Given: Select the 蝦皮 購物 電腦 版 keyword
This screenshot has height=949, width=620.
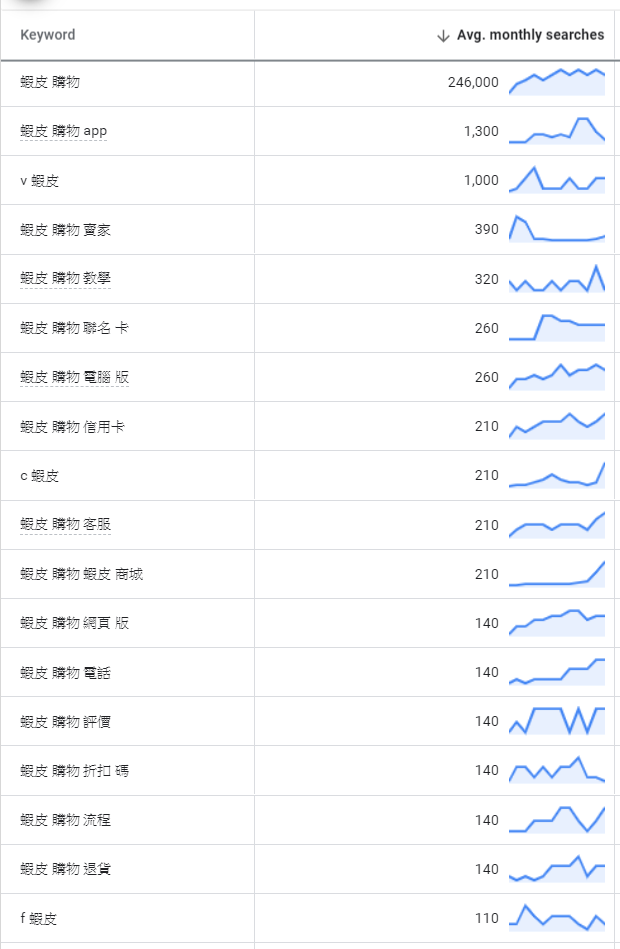Looking at the screenshot, I should click(x=74, y=377).
